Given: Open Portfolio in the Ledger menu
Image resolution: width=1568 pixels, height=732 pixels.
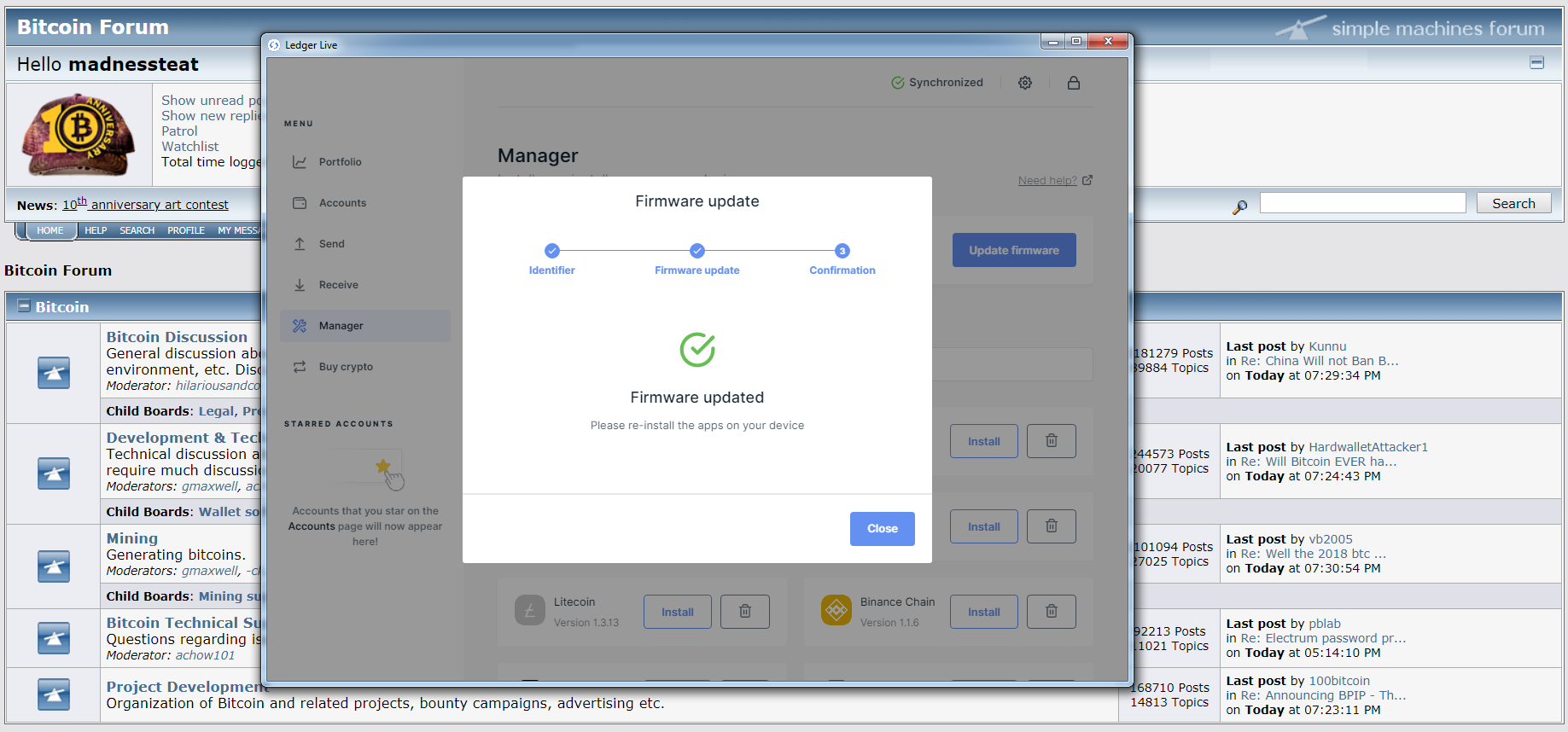Looking at the screenshot, I should [x=364, y=162].
